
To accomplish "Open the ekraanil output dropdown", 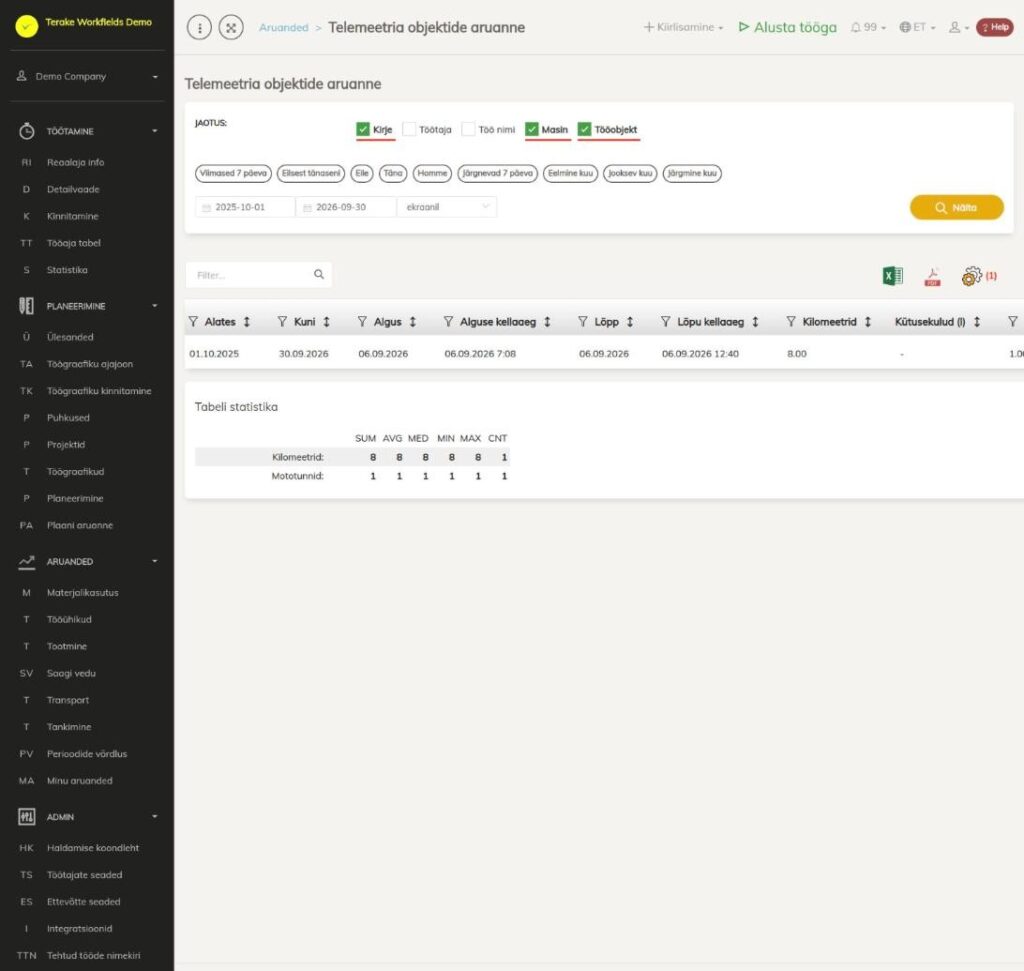I will tap(447, 207).
